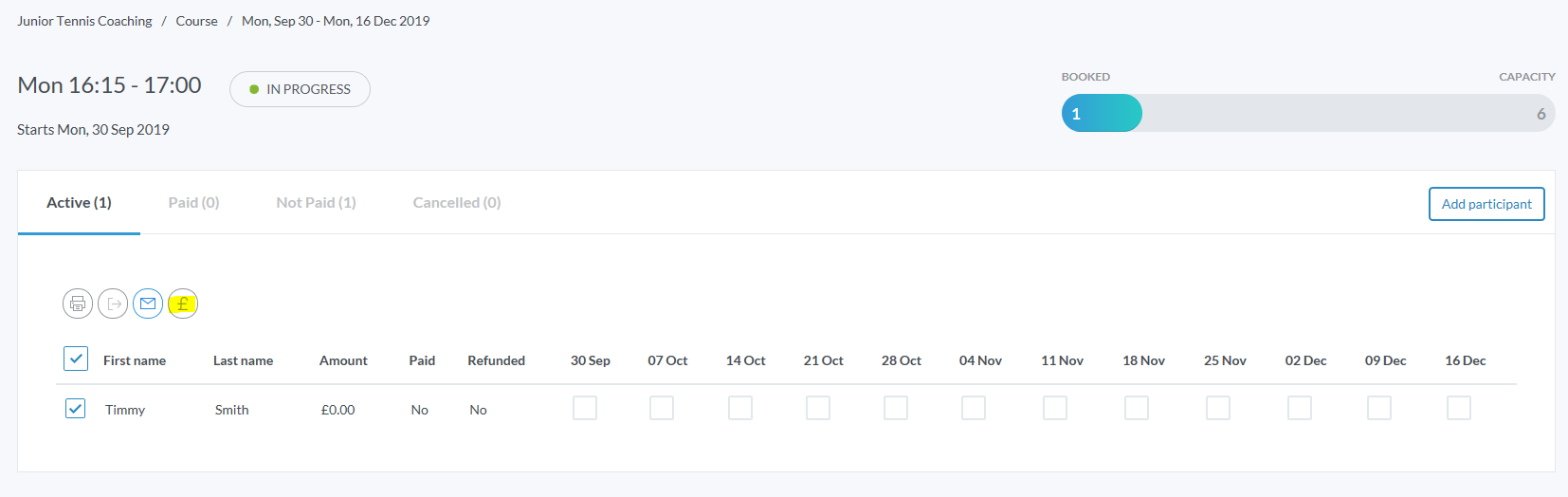Open the Course breadcrumb link
This screenshot has height=497, width=1568.
[196, 21]
